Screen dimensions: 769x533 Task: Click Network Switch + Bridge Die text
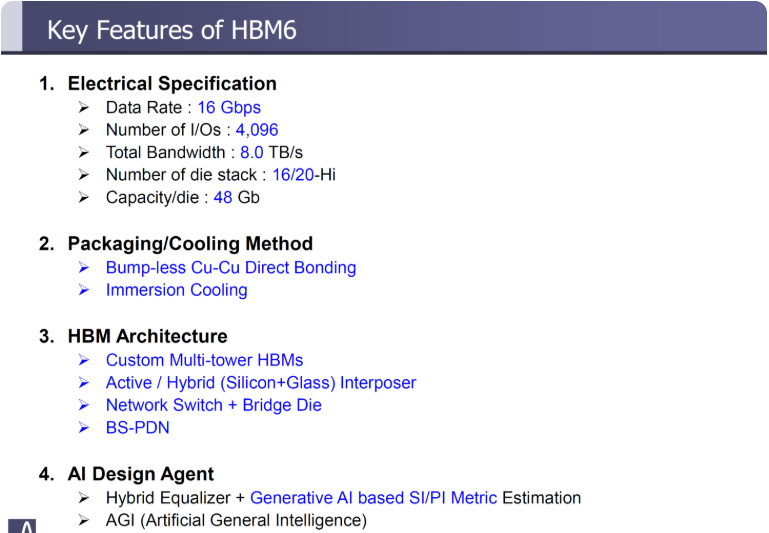213,405
